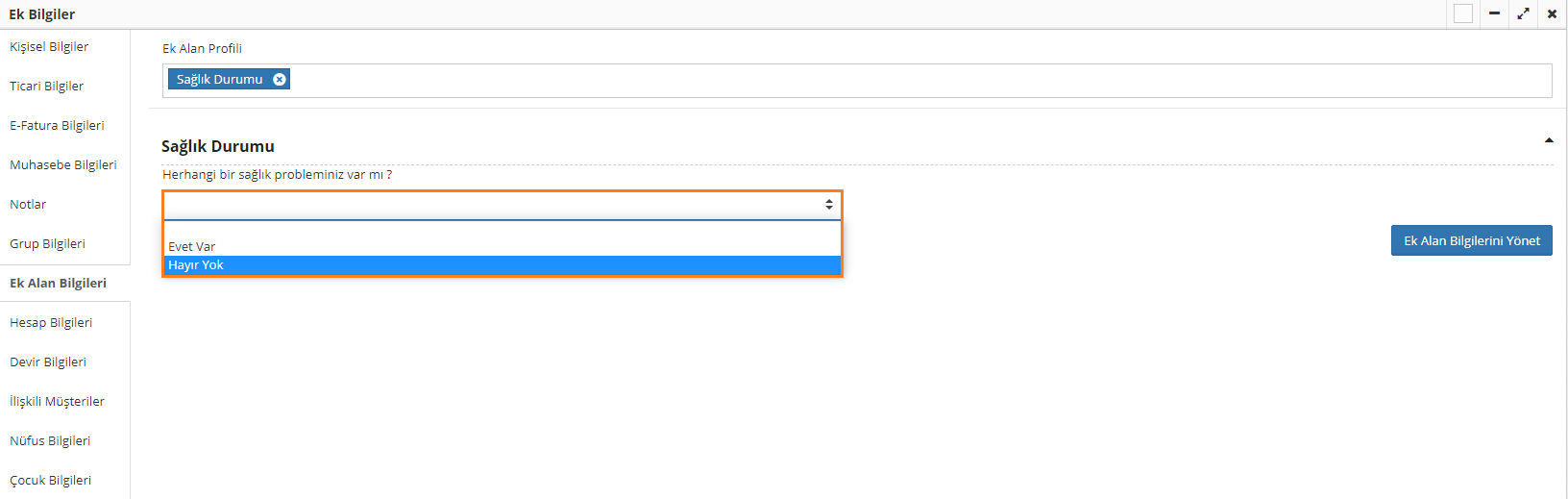Screen dimensions: 1568x499
Task: Show the Notlar tab
Action: click(28, 205)
